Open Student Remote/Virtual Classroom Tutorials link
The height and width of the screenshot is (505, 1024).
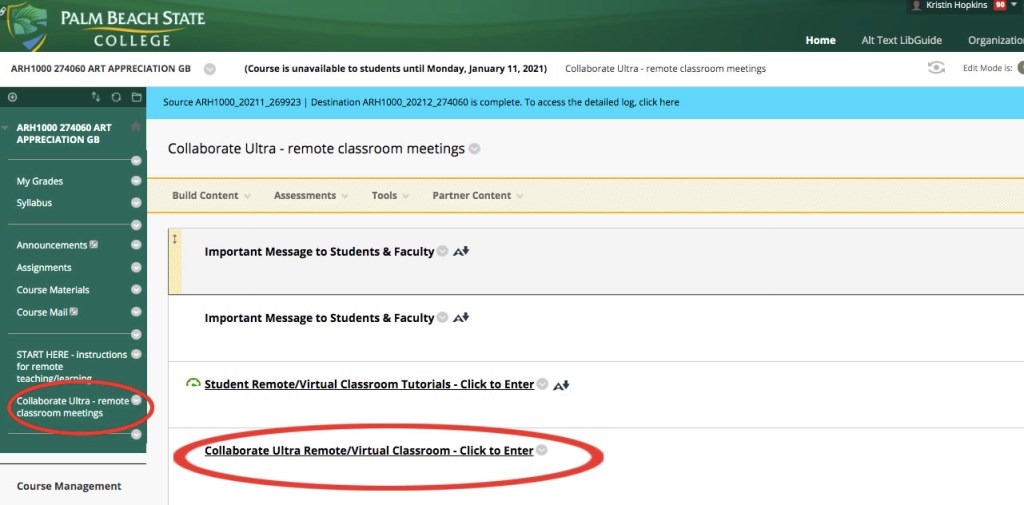(368, 385)
